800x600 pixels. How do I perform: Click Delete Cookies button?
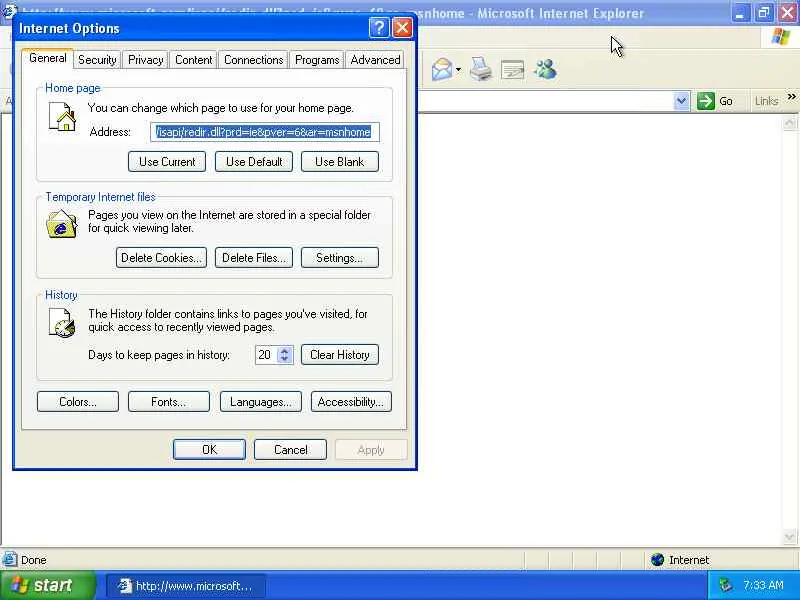click(x=161, y=258)
